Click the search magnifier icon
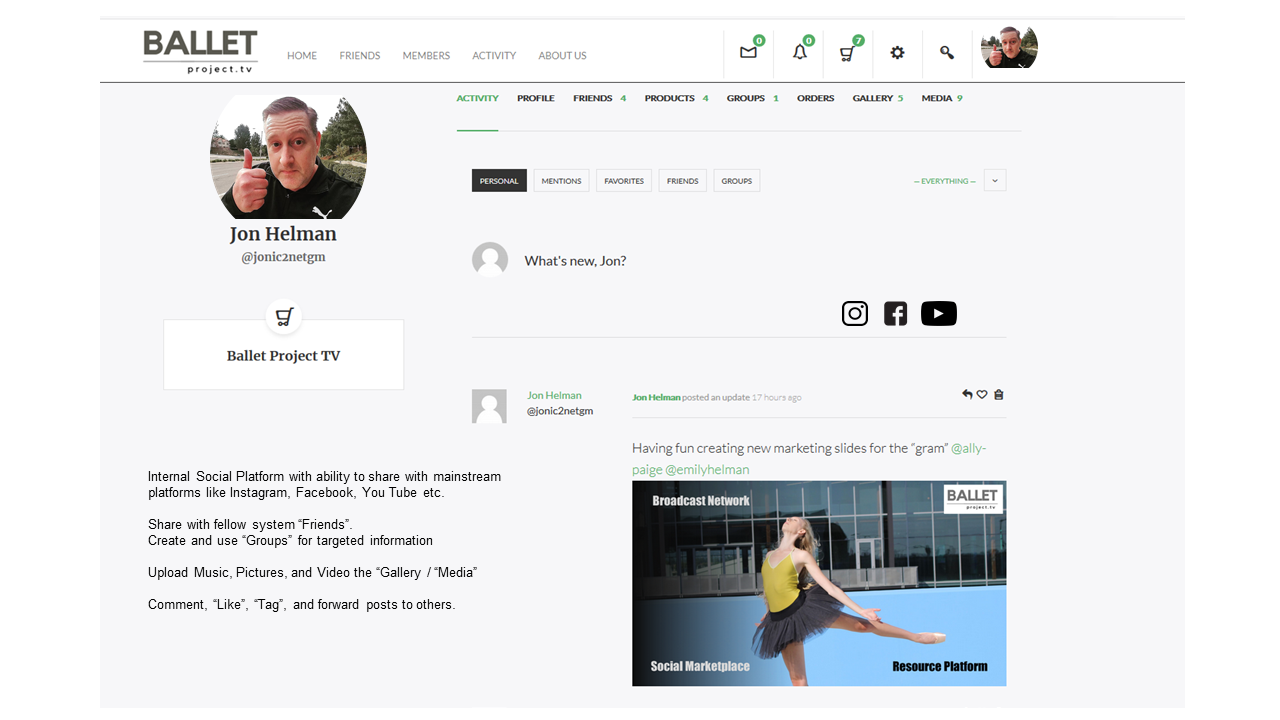The height and width of the screenshot is (720, 1280). [947, 53]
